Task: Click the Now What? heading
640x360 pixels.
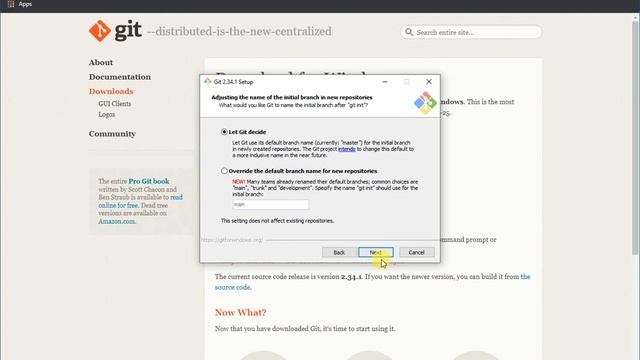Action: (x=240, y=313)
